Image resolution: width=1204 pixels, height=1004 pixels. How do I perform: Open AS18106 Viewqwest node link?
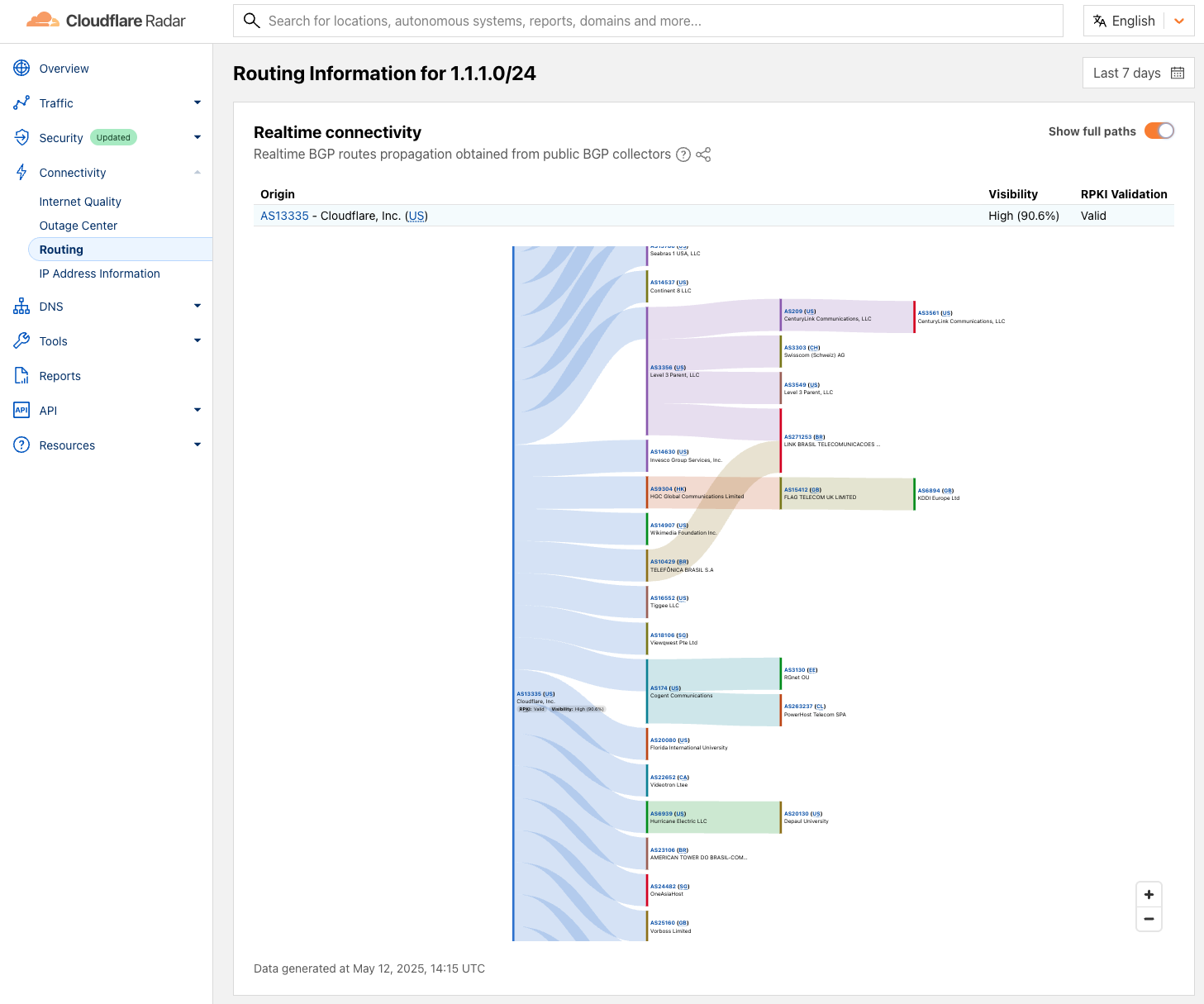pyautogui.click(x=663, y=635)
